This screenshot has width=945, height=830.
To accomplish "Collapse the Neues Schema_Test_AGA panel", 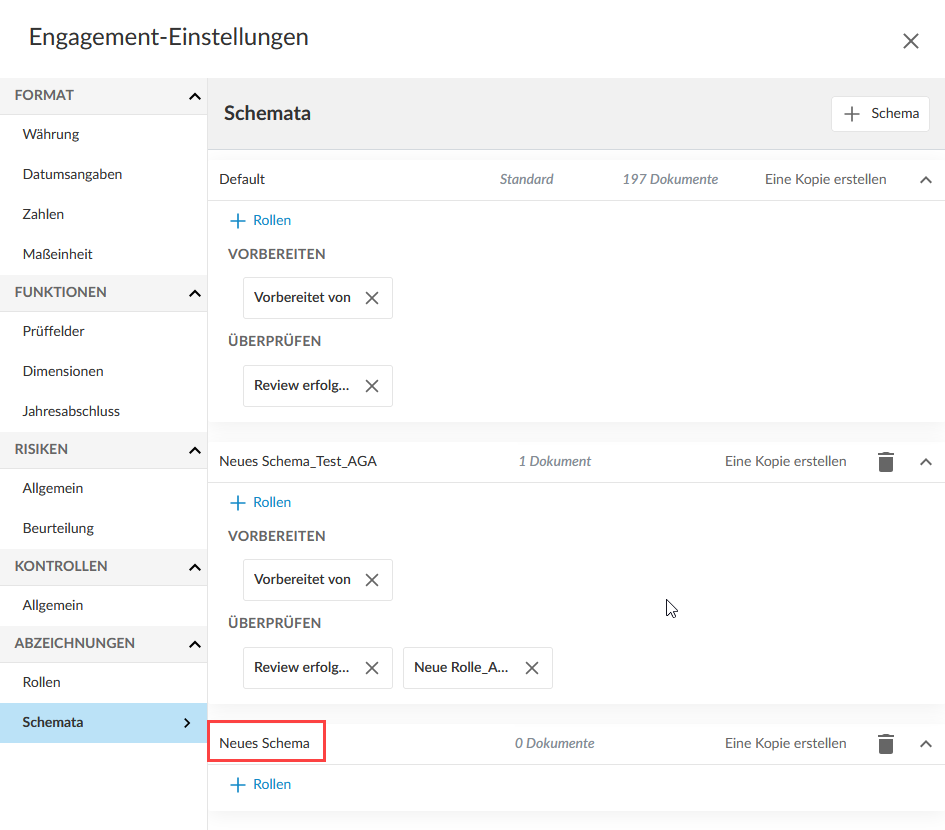I will (926, 462).
